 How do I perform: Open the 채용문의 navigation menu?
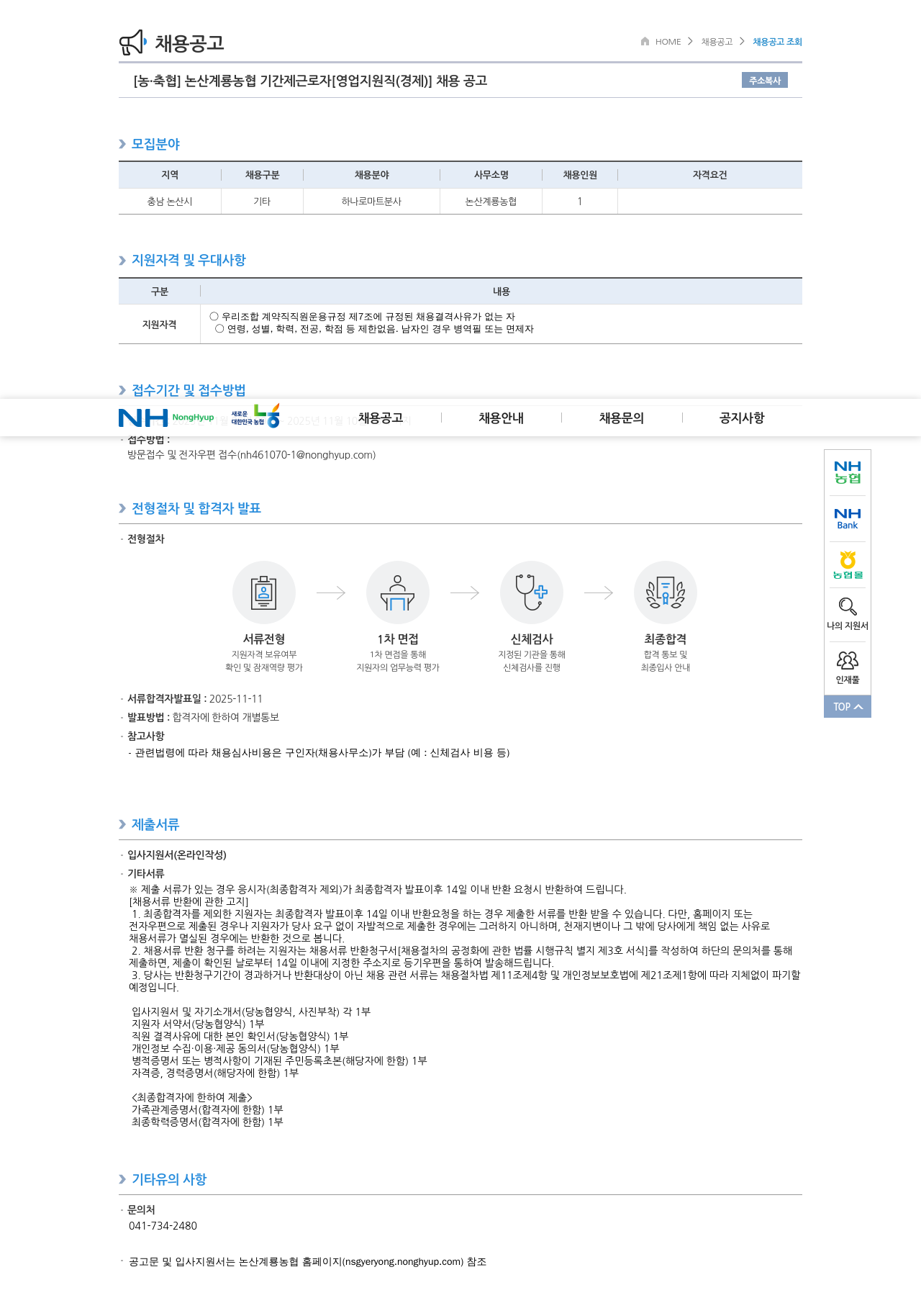622,418
